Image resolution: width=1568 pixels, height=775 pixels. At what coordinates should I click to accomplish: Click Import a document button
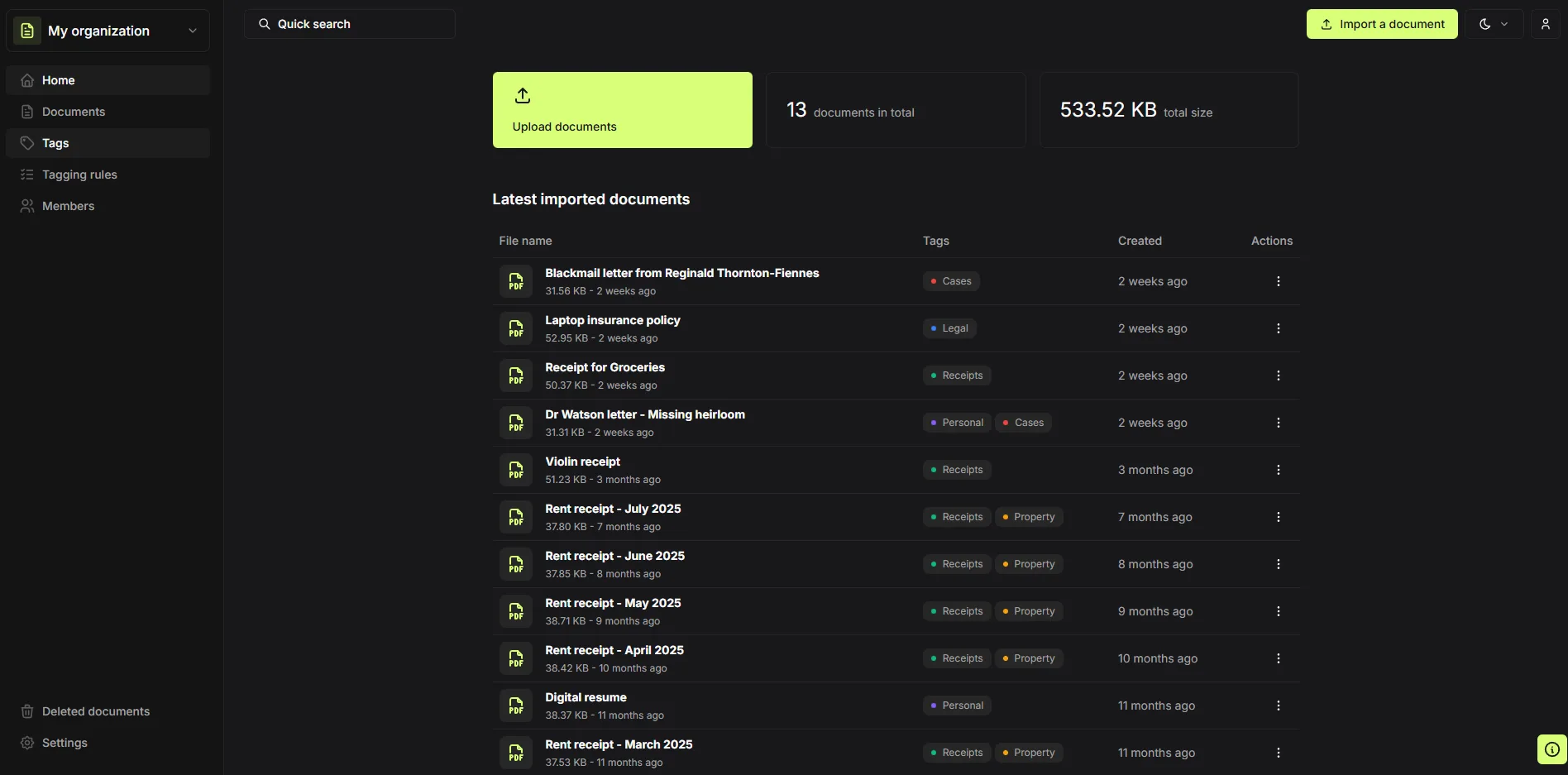[x=1381, y=24]
